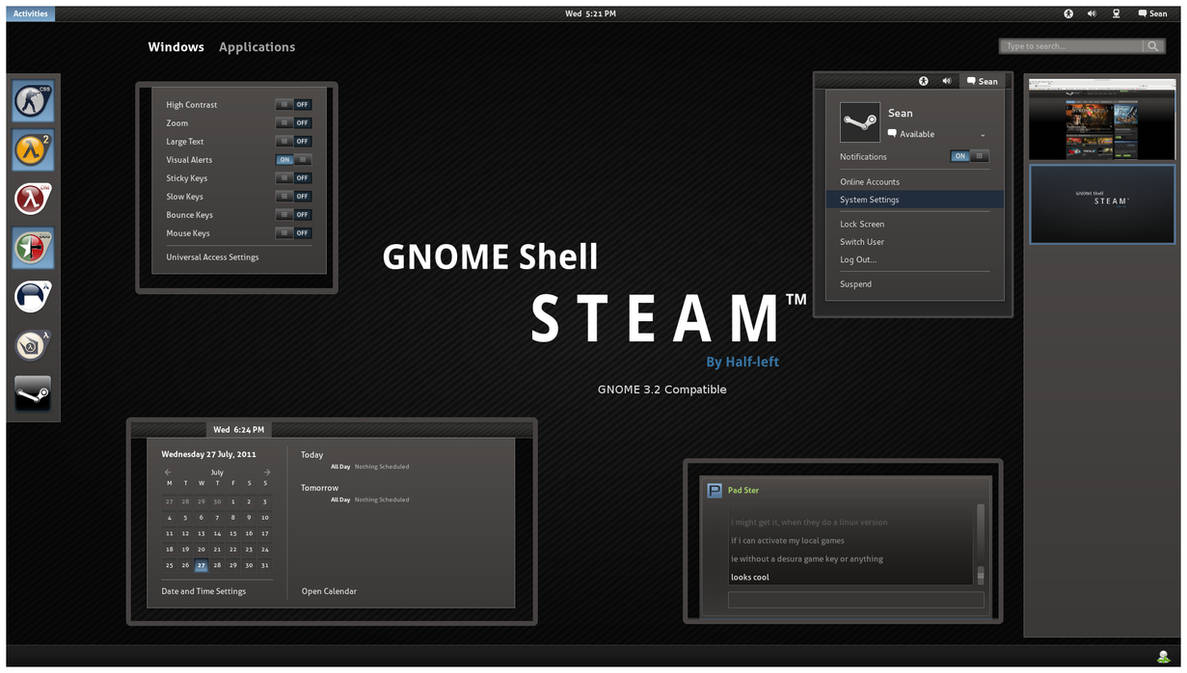1187x673 pixels.
Task: Enable Sticky Keys switch
Action: coord(294,178)
